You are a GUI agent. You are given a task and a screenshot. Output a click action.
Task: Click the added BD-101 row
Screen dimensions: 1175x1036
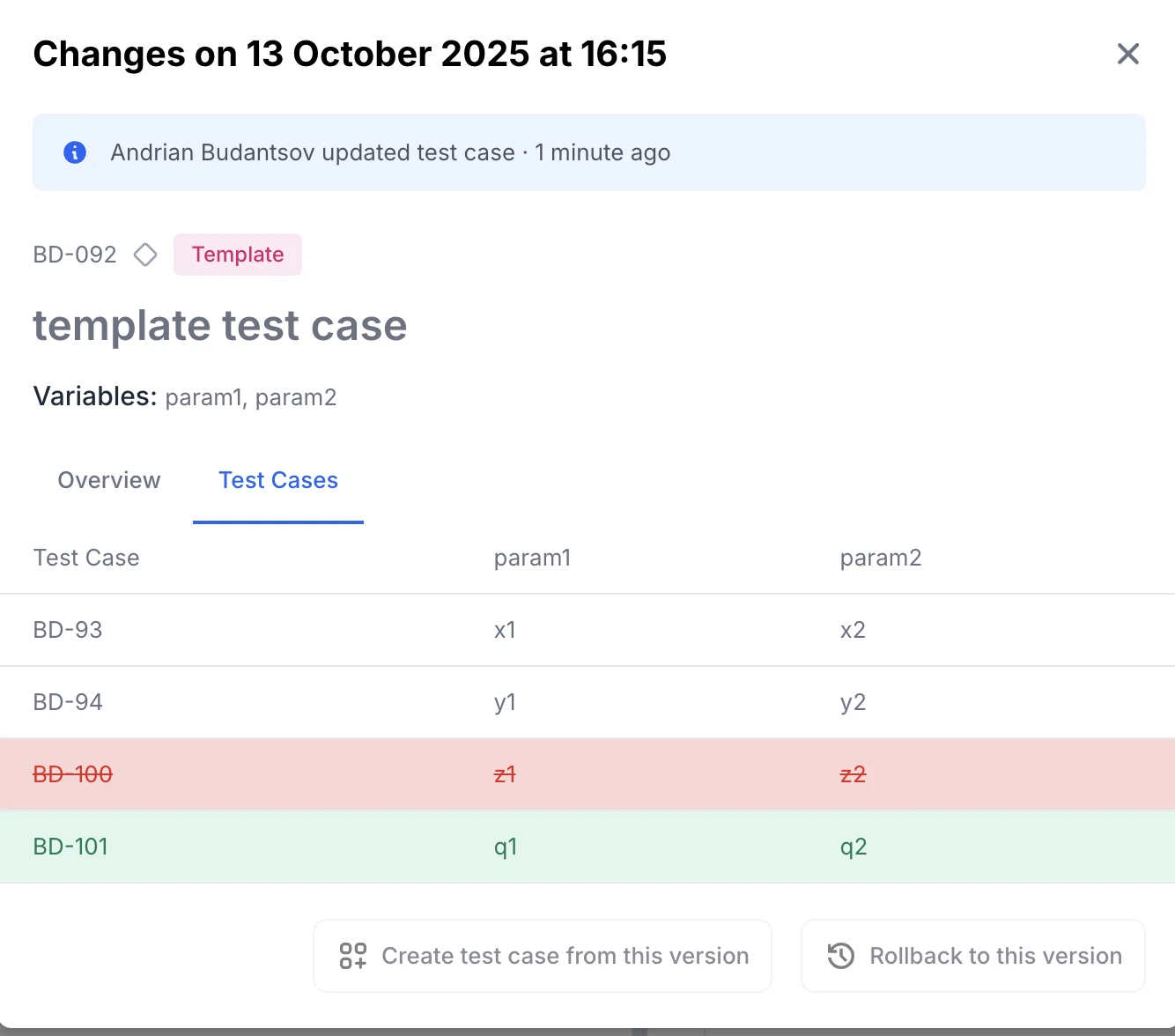(70, 847)
